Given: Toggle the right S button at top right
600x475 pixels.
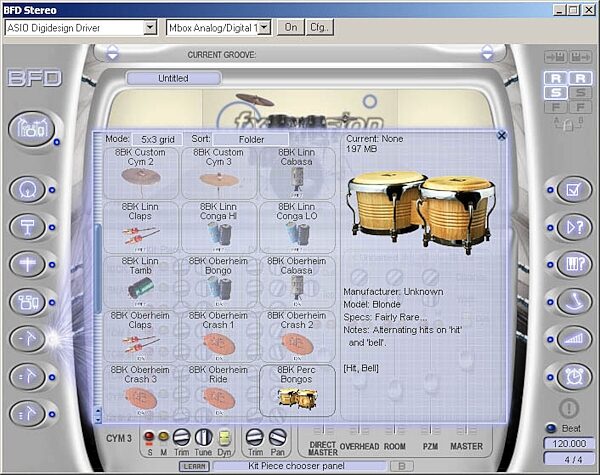Looking at the screenshot, I should [580, 92].
